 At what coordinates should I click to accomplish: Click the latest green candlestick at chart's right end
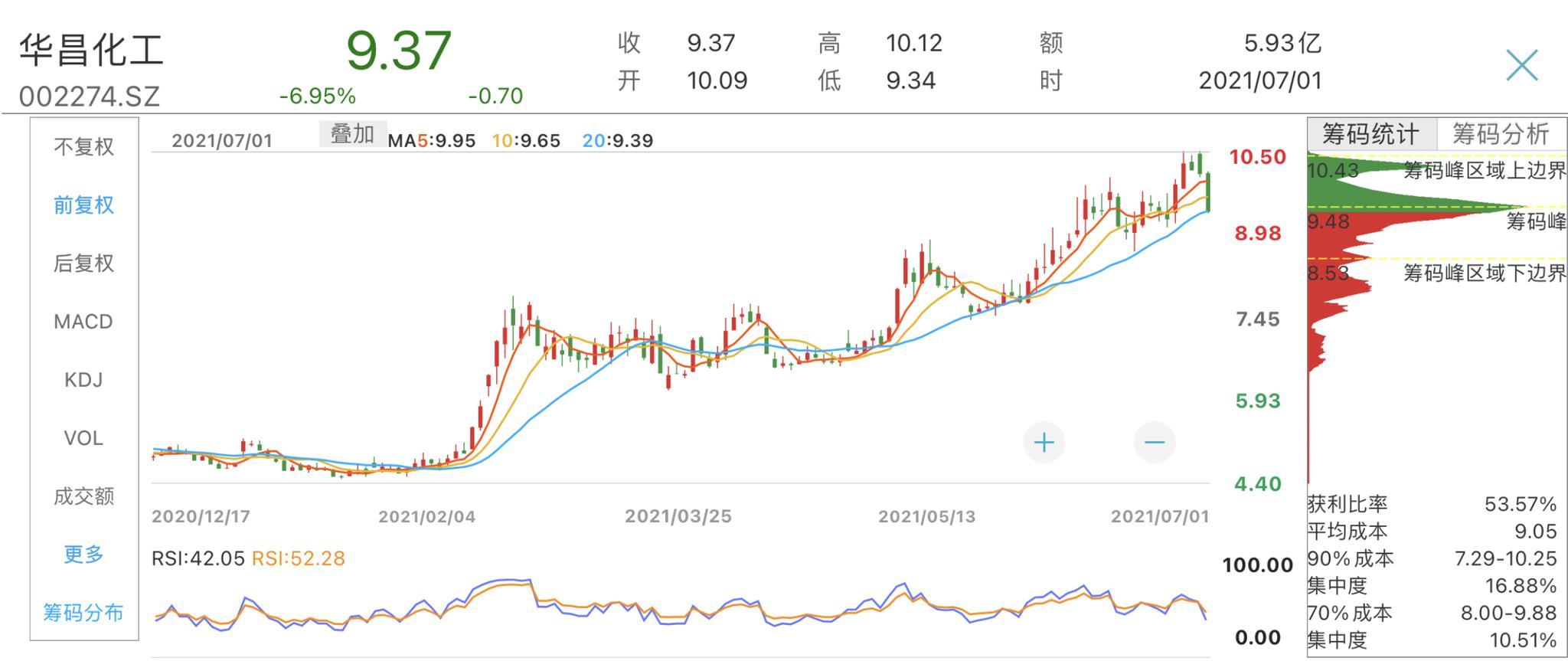tap(1208, 193)
